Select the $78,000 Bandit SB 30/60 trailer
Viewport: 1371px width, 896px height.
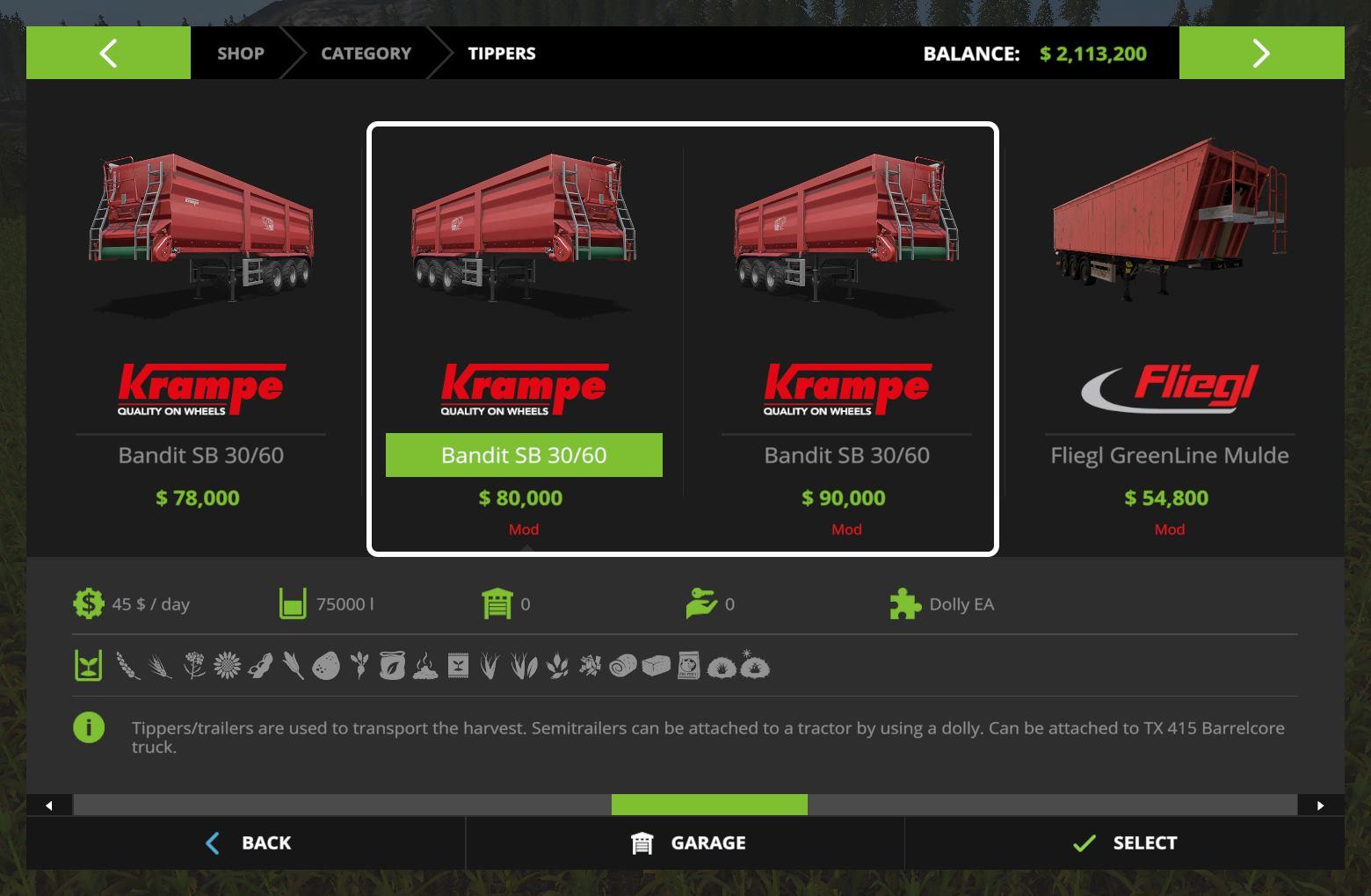click(200, 334)
